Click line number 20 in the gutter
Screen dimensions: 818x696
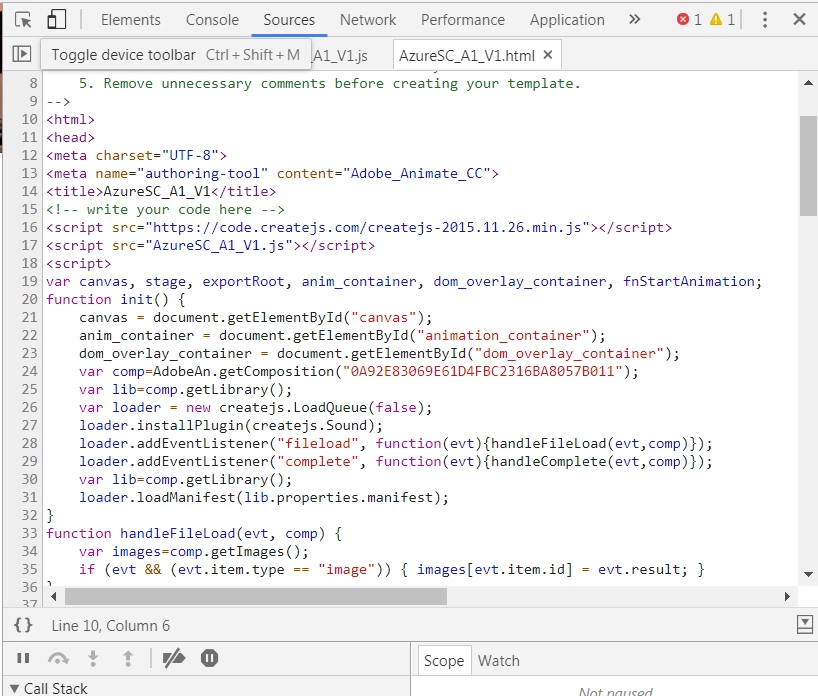[29, 299]
